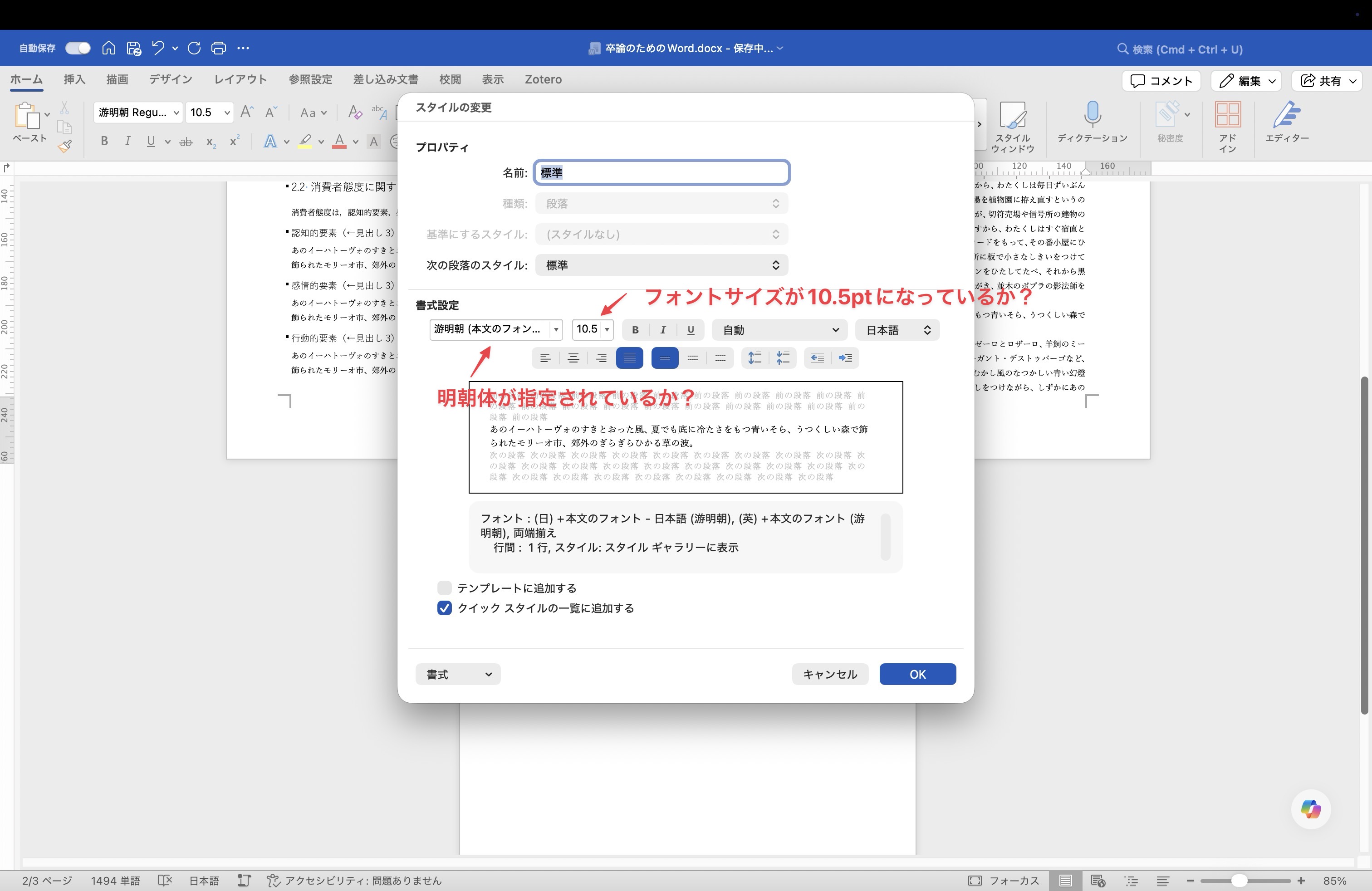Uncheck クイック スタイルの一覧に追加する
The height and width of the screenshot is (891, 1372).
click(x=444, y=608)
